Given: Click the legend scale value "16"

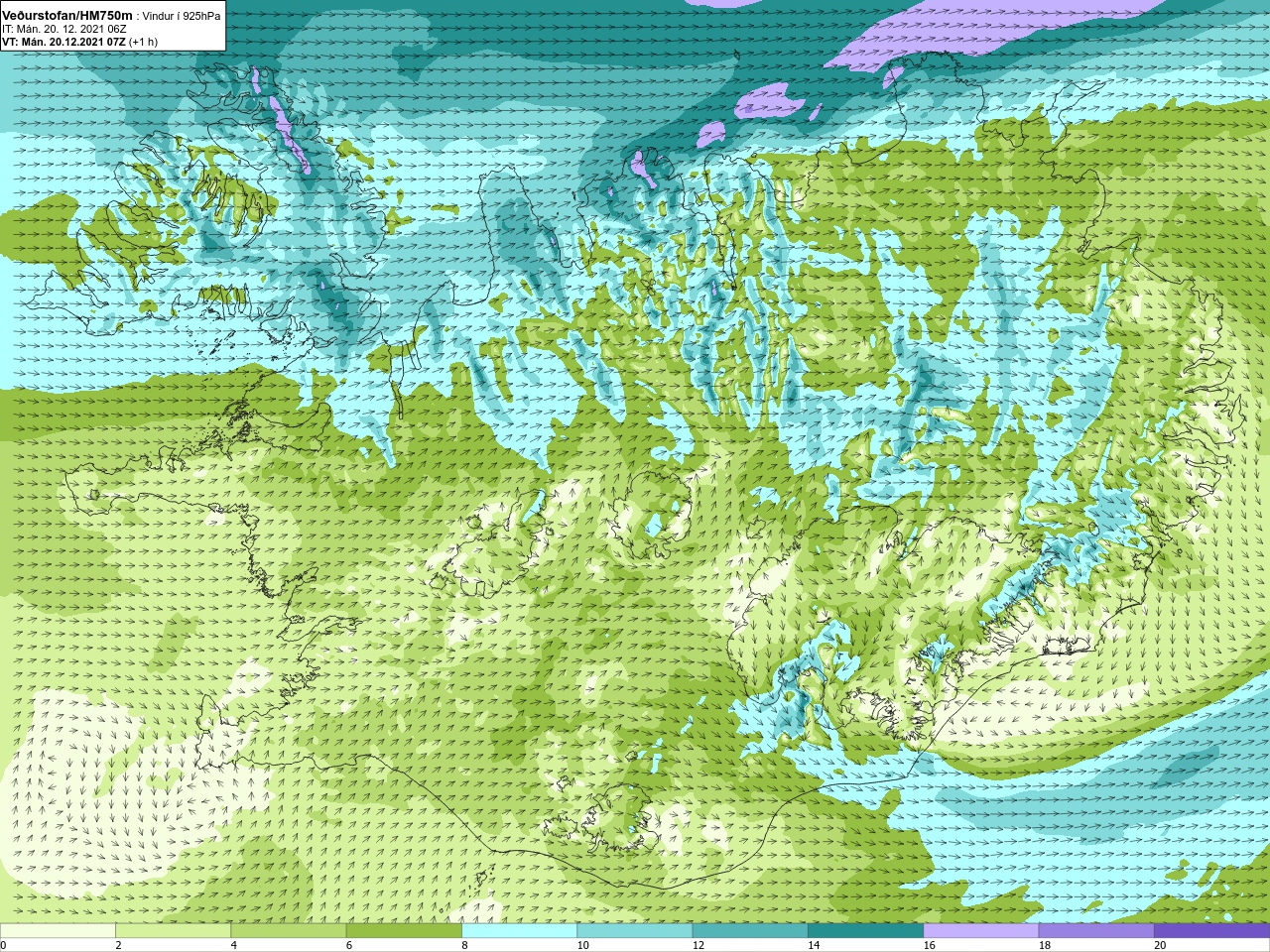Looking at the screenshot, I should tap(930, 945).
